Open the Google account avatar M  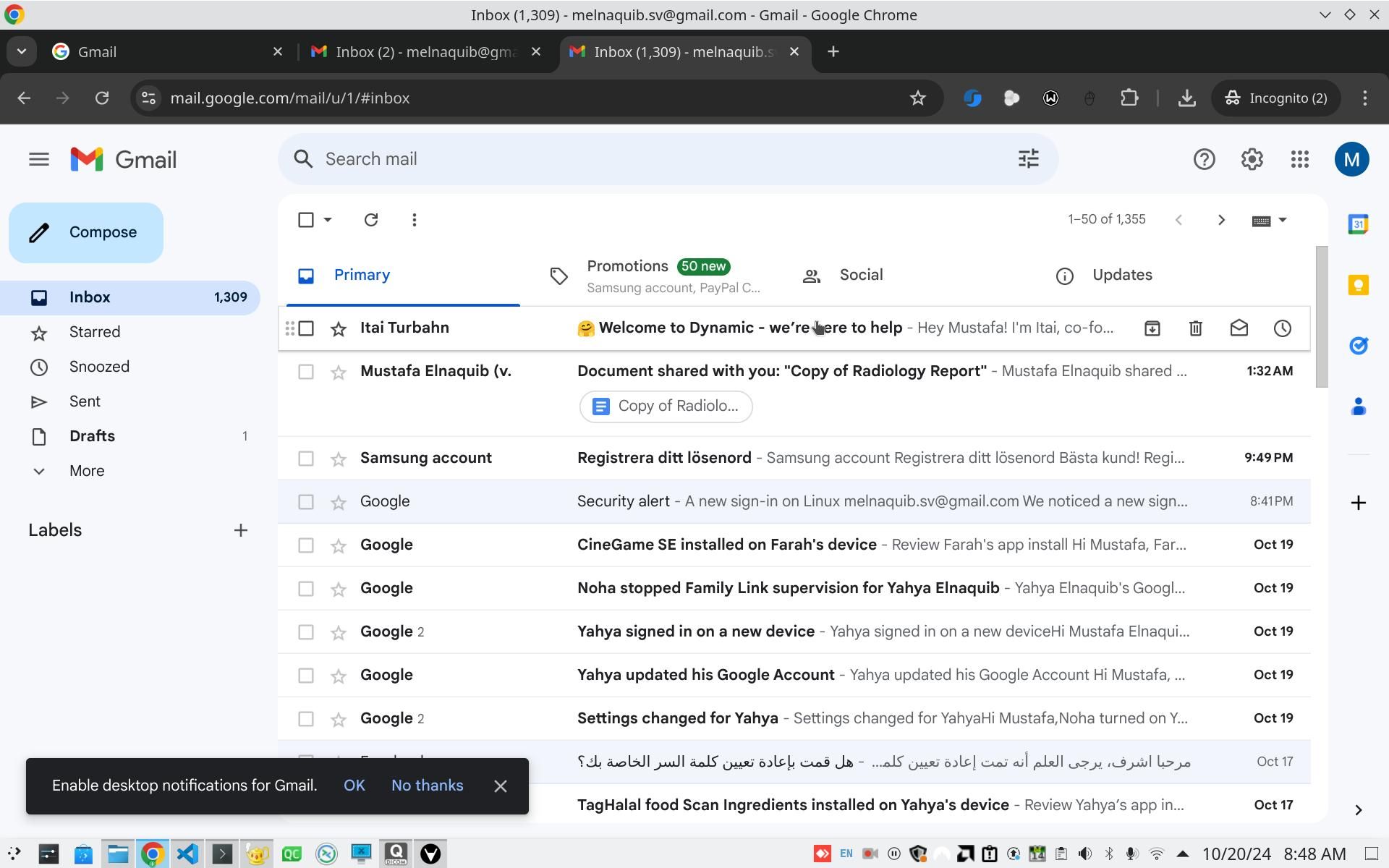pos(1351,159)
